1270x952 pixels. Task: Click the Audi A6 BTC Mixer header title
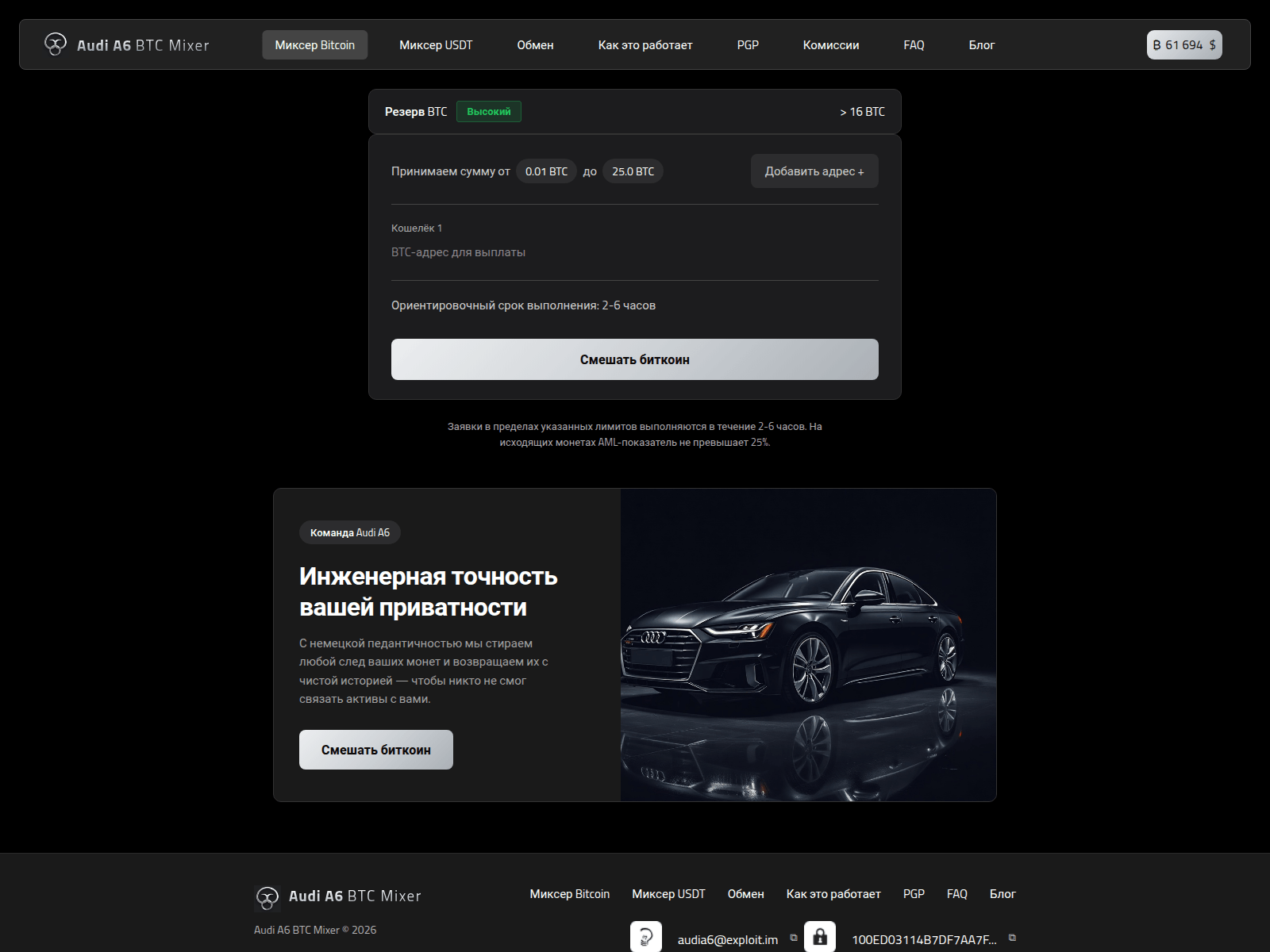click(x=143, y=45)
